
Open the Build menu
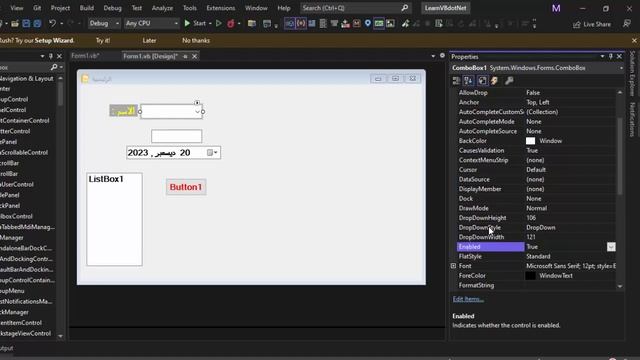[x=87, y=8]
